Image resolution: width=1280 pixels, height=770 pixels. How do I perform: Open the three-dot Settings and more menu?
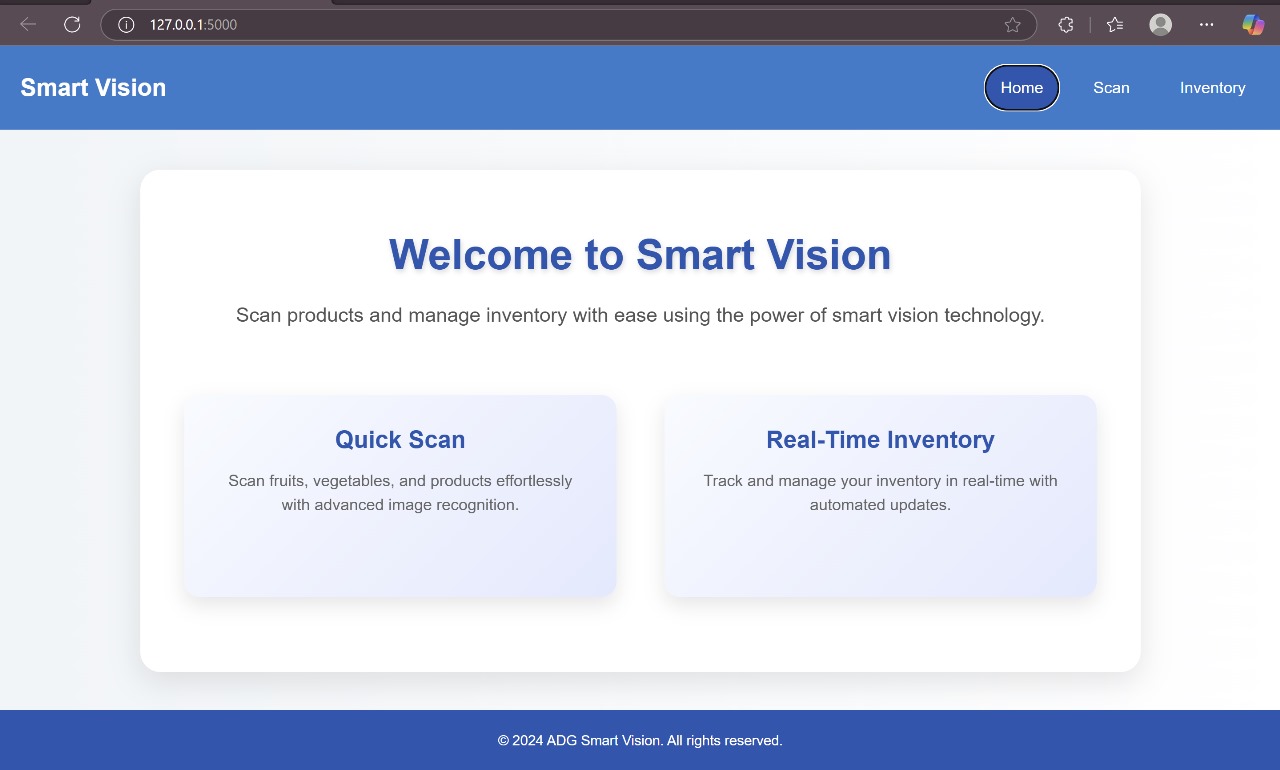[x=1206, y=25]
